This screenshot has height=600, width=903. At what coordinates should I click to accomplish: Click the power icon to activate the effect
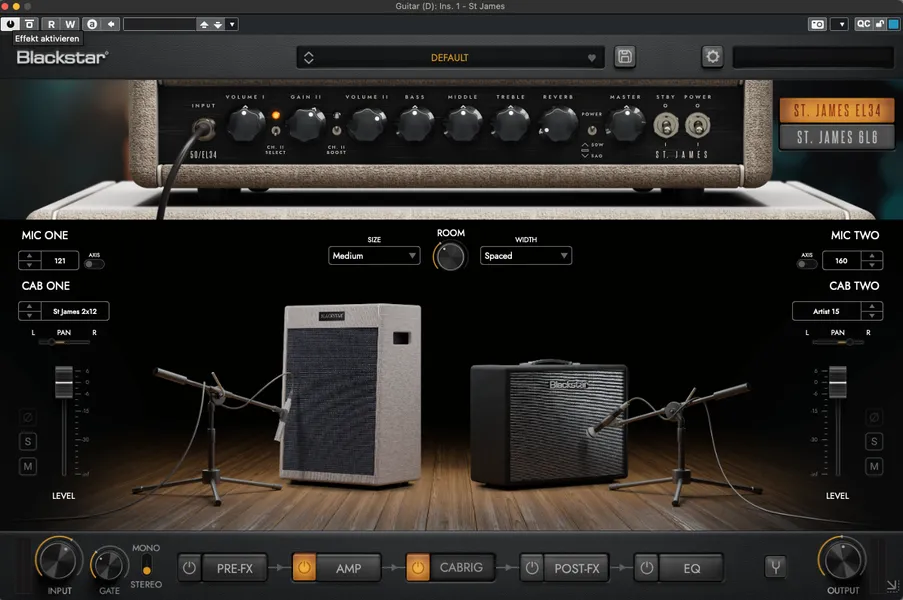pyautogui.click(x=10, y=24)
